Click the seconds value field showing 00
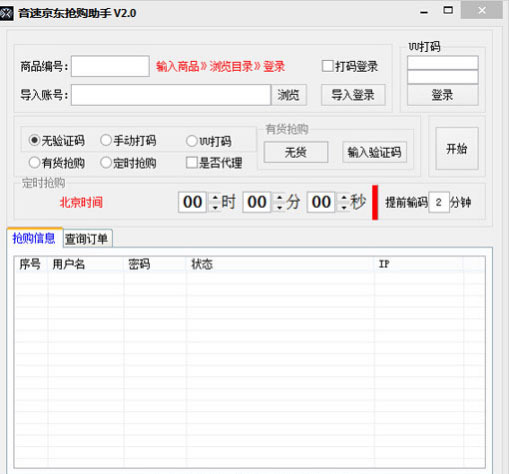 pyautogui.click(x=322, y=202)
